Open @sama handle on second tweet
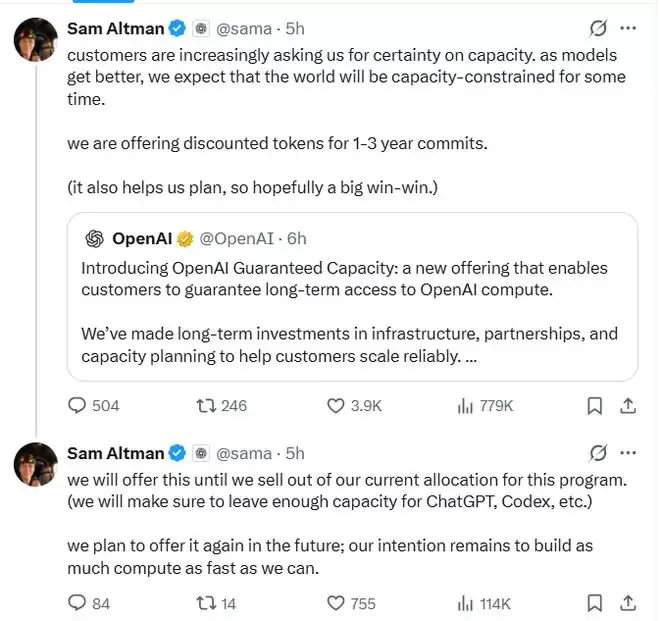660x621 pixels. pos(244,453)
